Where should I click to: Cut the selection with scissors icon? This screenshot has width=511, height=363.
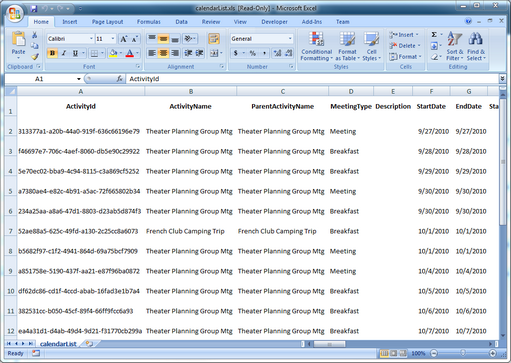[34, 35]
